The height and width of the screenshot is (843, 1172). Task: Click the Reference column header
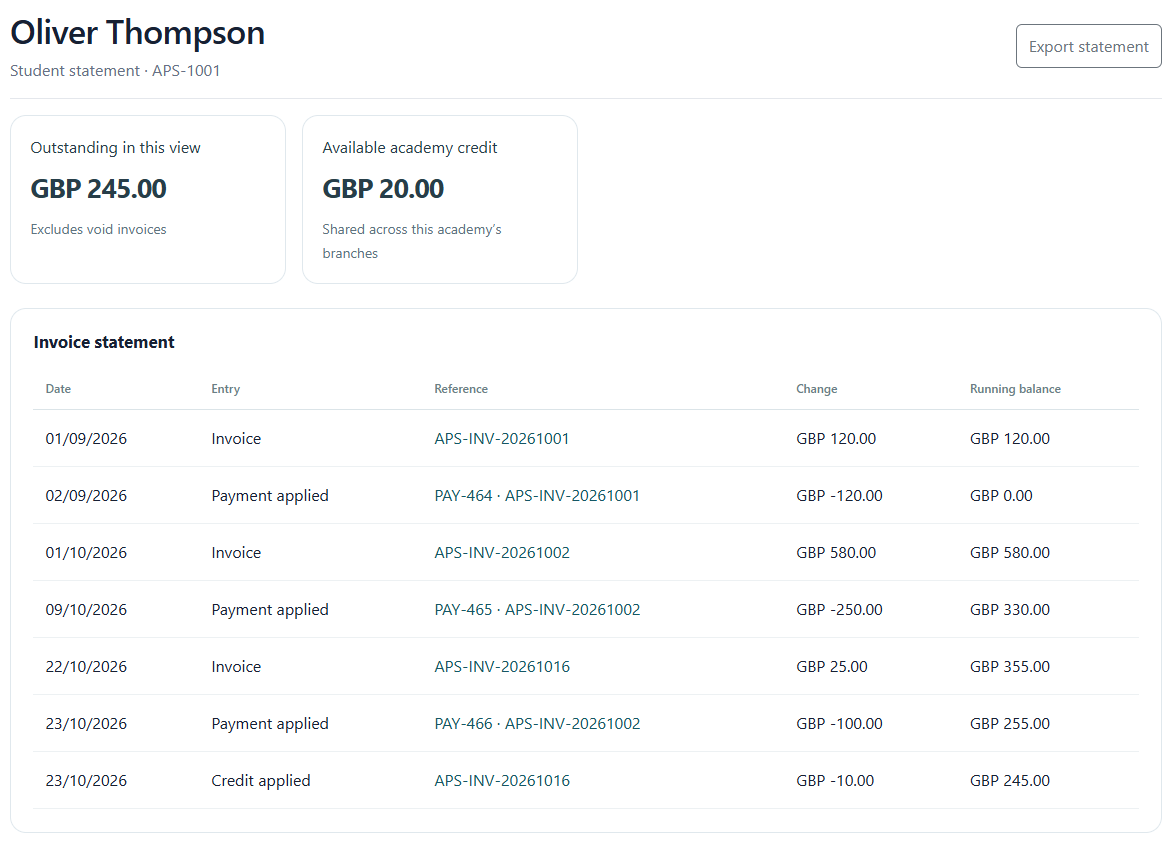[461, 389]
